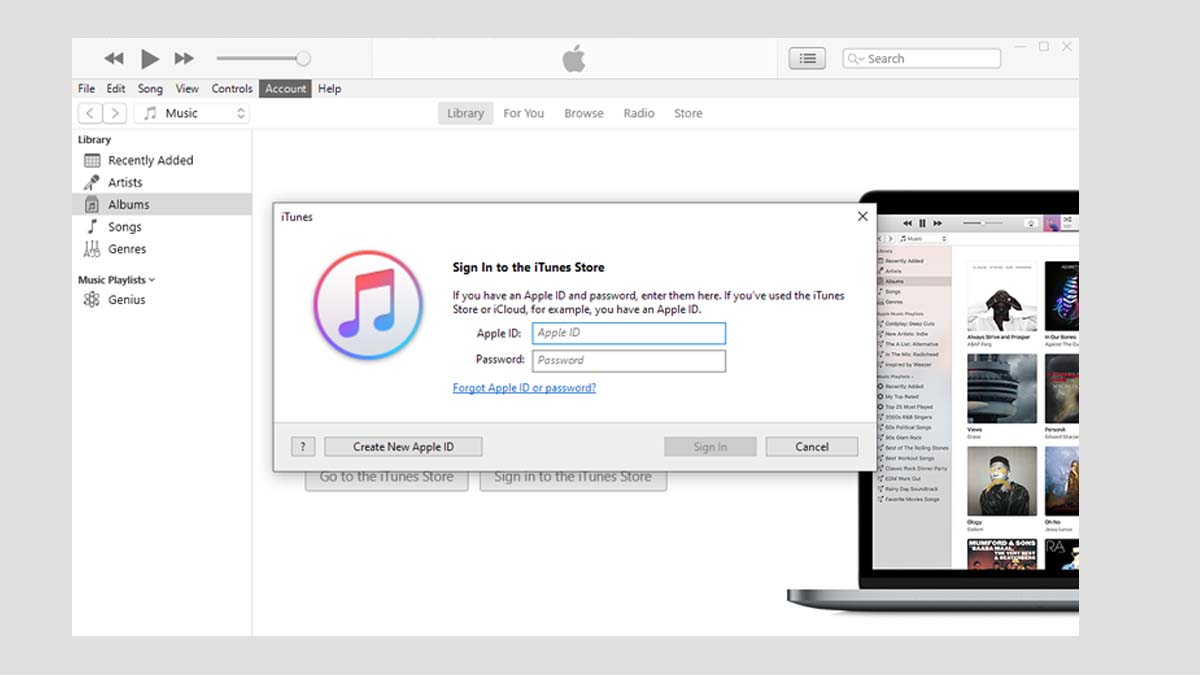Click the question mark help button

coord(303,447)
